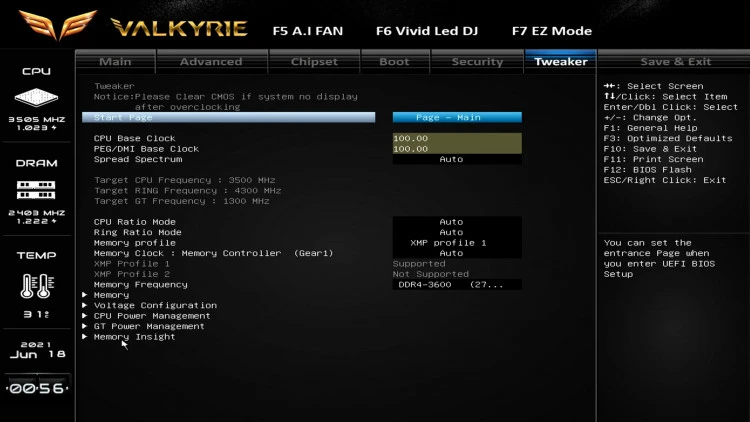Viewport: 750px width, 422px height.
Task: Edit the CPU Base Clock value field
Action: tap(457, 138)
